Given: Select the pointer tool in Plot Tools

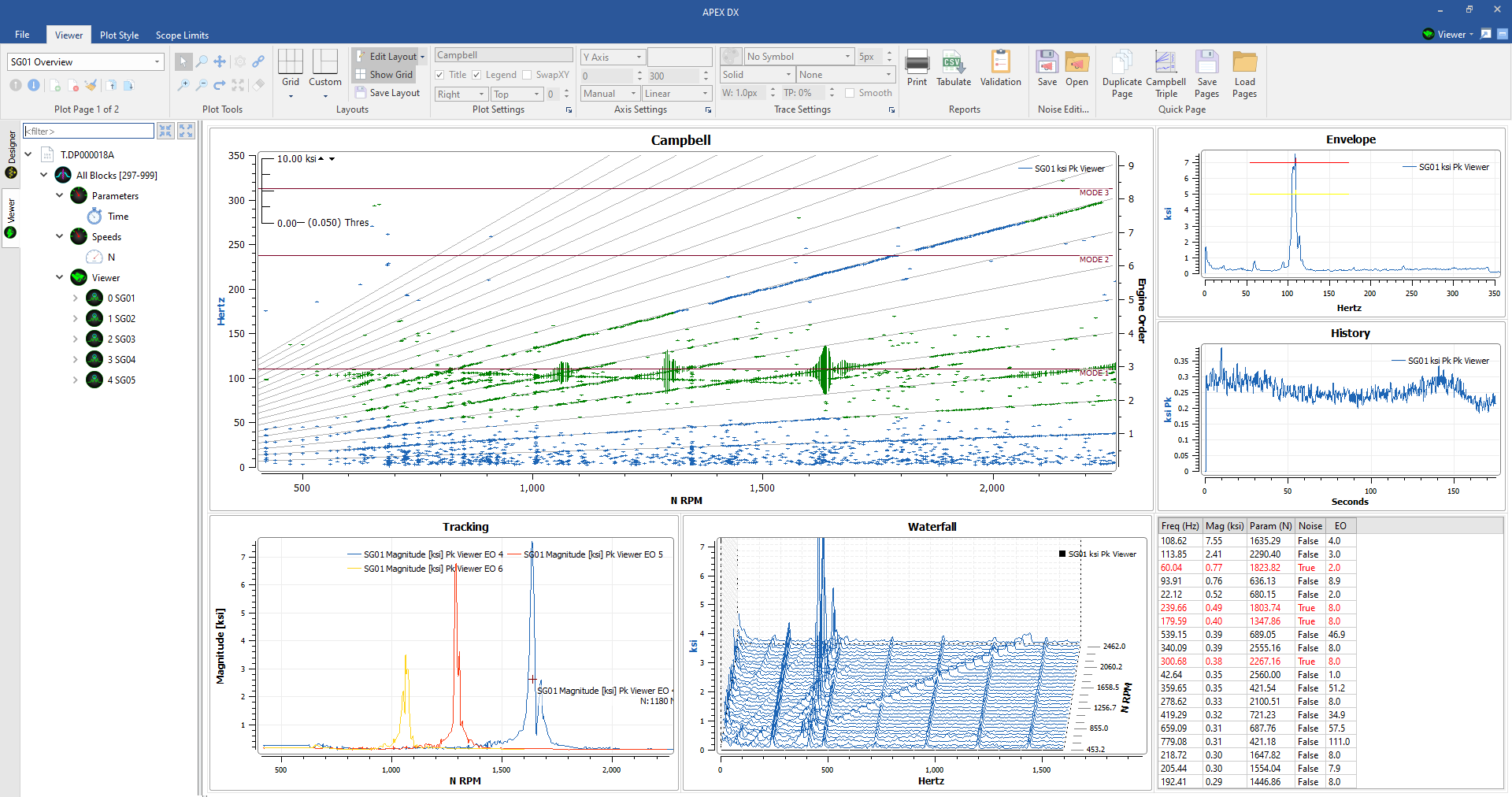Looking at the screenshot, I should click(x=183, y=61).
